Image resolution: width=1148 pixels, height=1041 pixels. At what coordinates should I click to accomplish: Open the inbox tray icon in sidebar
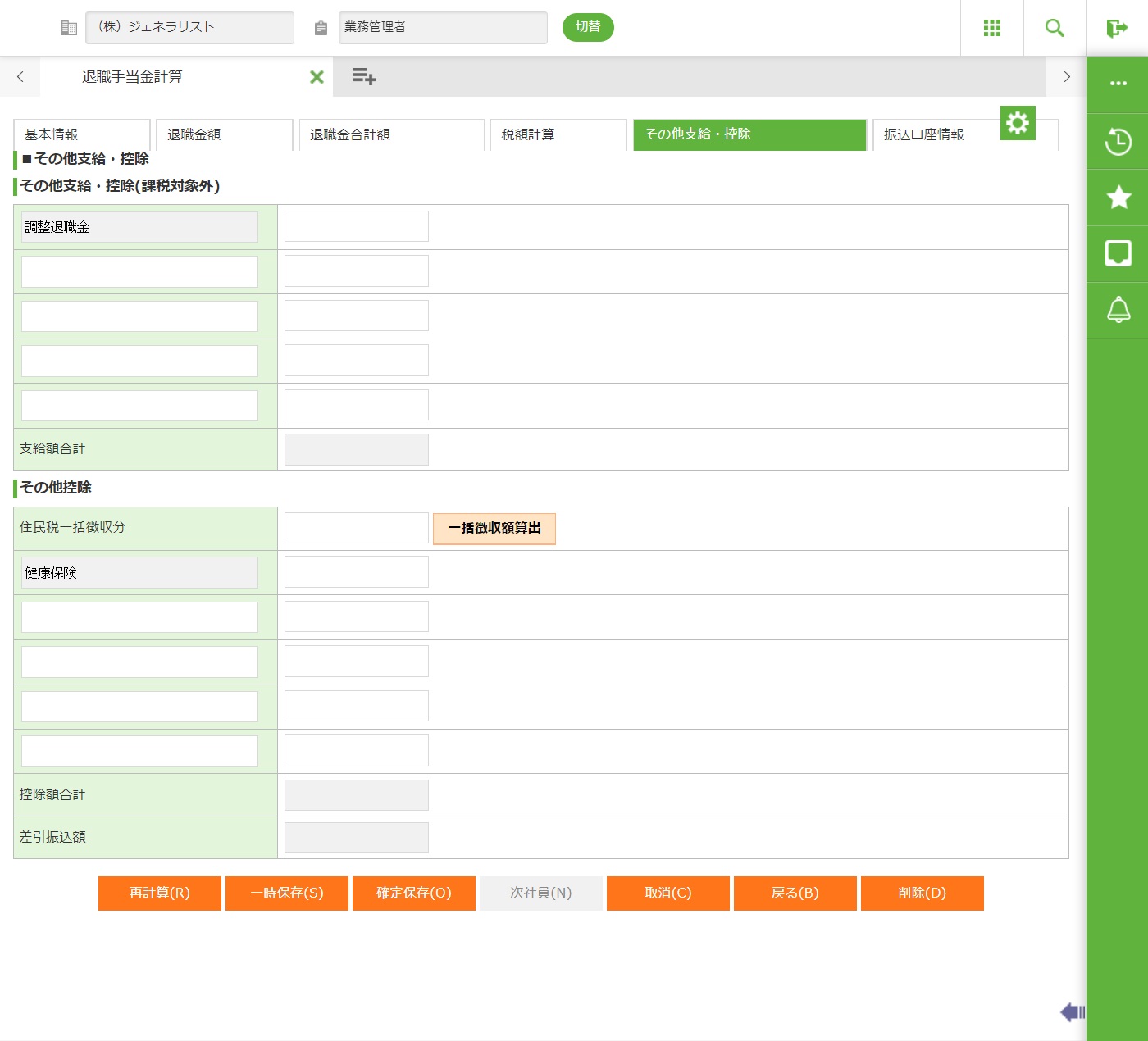coord(1118,253)
